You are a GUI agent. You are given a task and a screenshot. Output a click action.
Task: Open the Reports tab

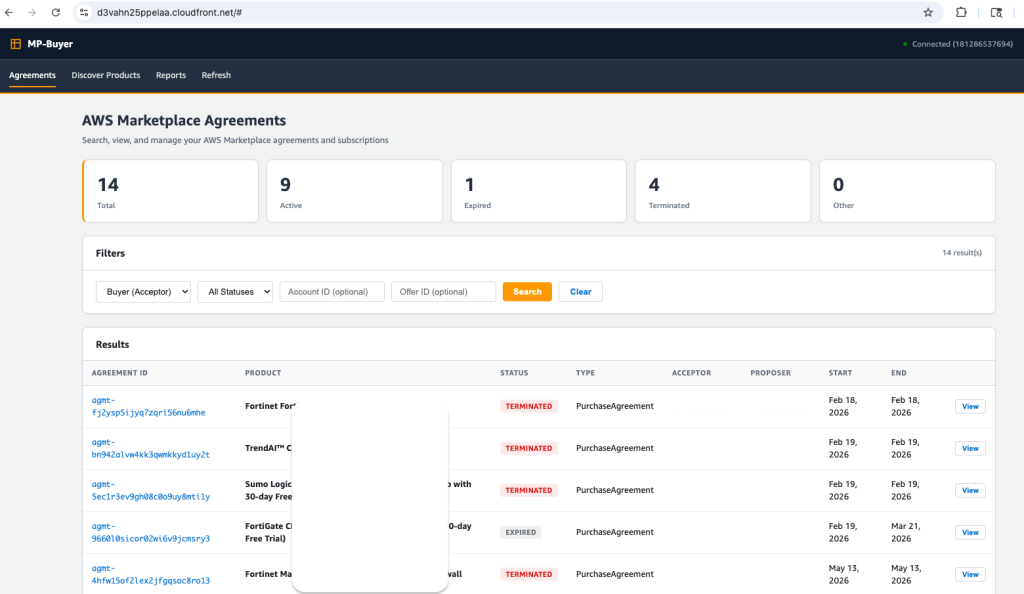[171, 75]
